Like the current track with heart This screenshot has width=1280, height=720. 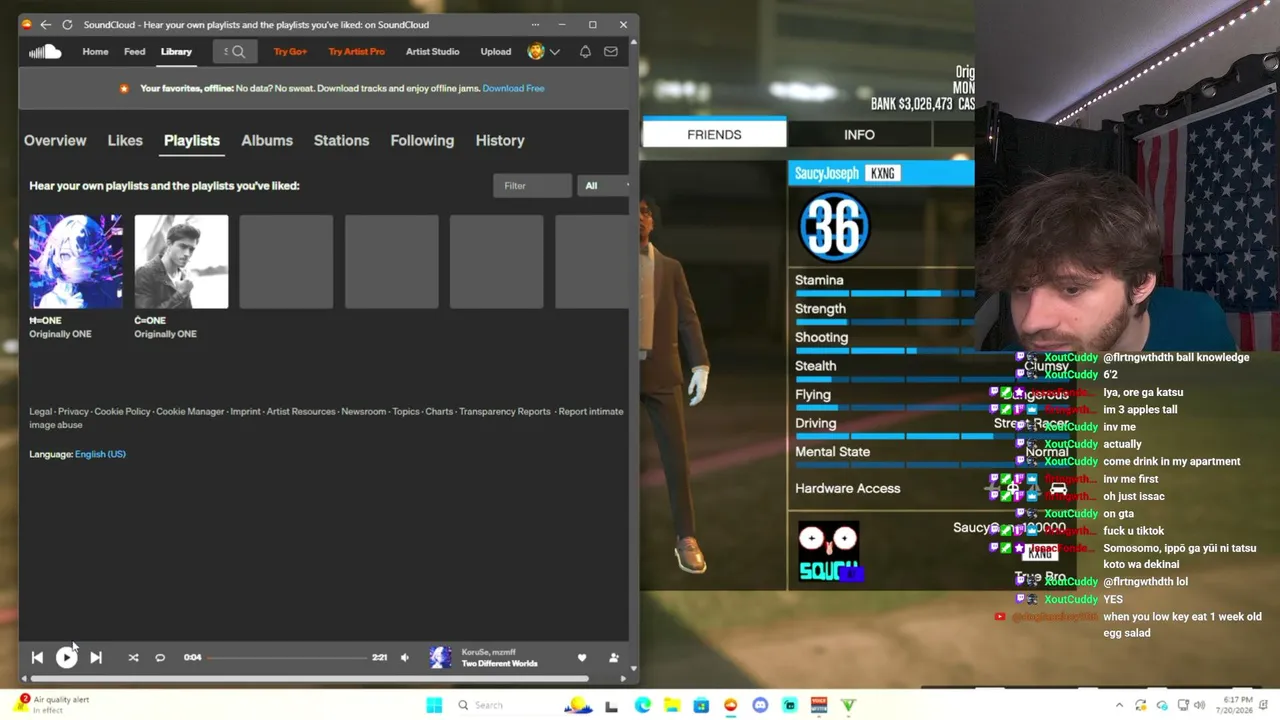[x=582, y=658]
